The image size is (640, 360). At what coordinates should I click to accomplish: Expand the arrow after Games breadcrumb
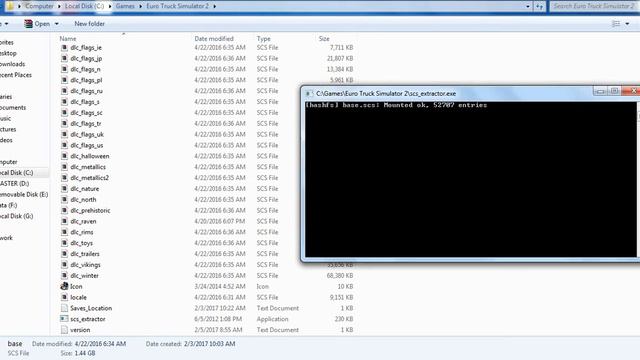140,6
